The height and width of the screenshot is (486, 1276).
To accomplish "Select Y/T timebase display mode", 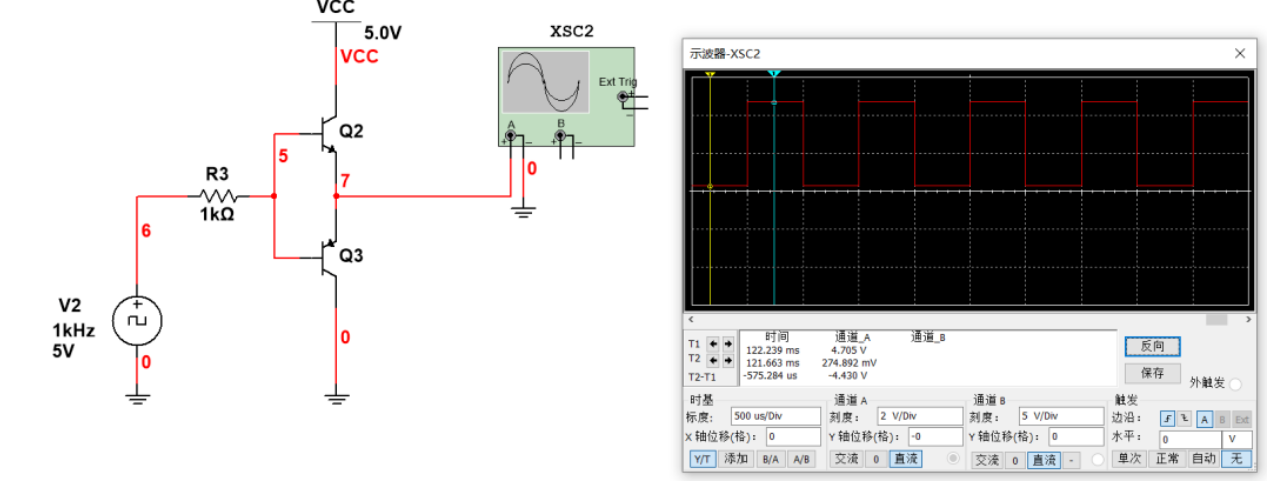I will [x=703, y=459].
